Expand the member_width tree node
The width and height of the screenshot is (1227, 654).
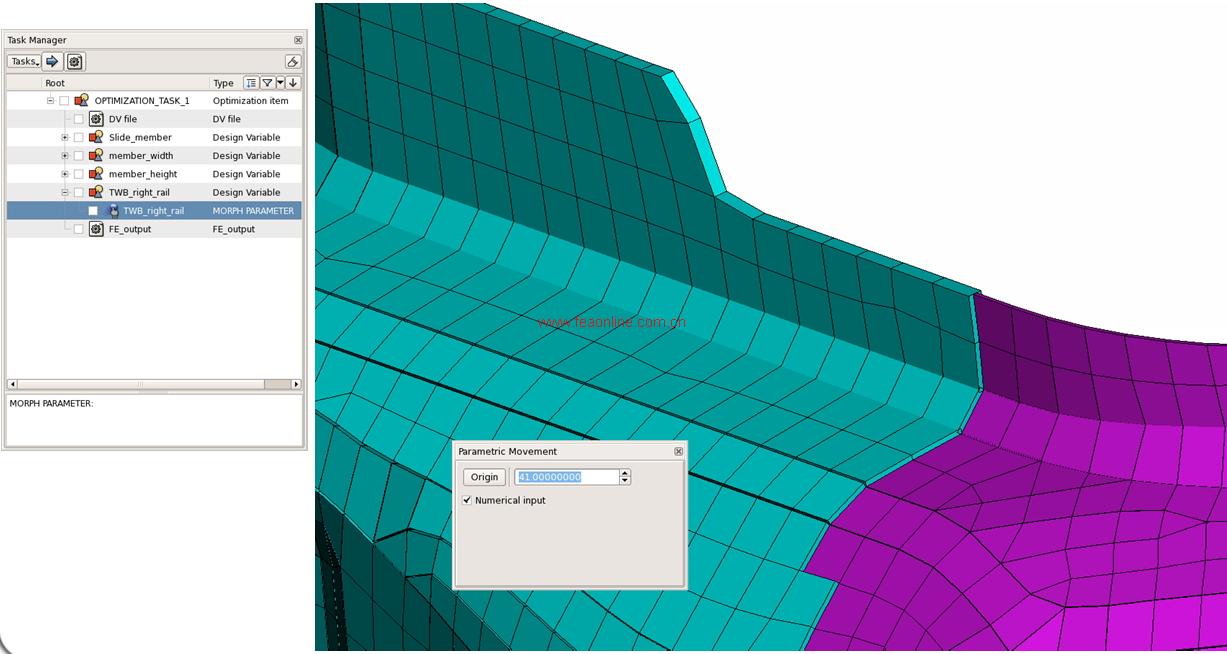coord(65,156)
